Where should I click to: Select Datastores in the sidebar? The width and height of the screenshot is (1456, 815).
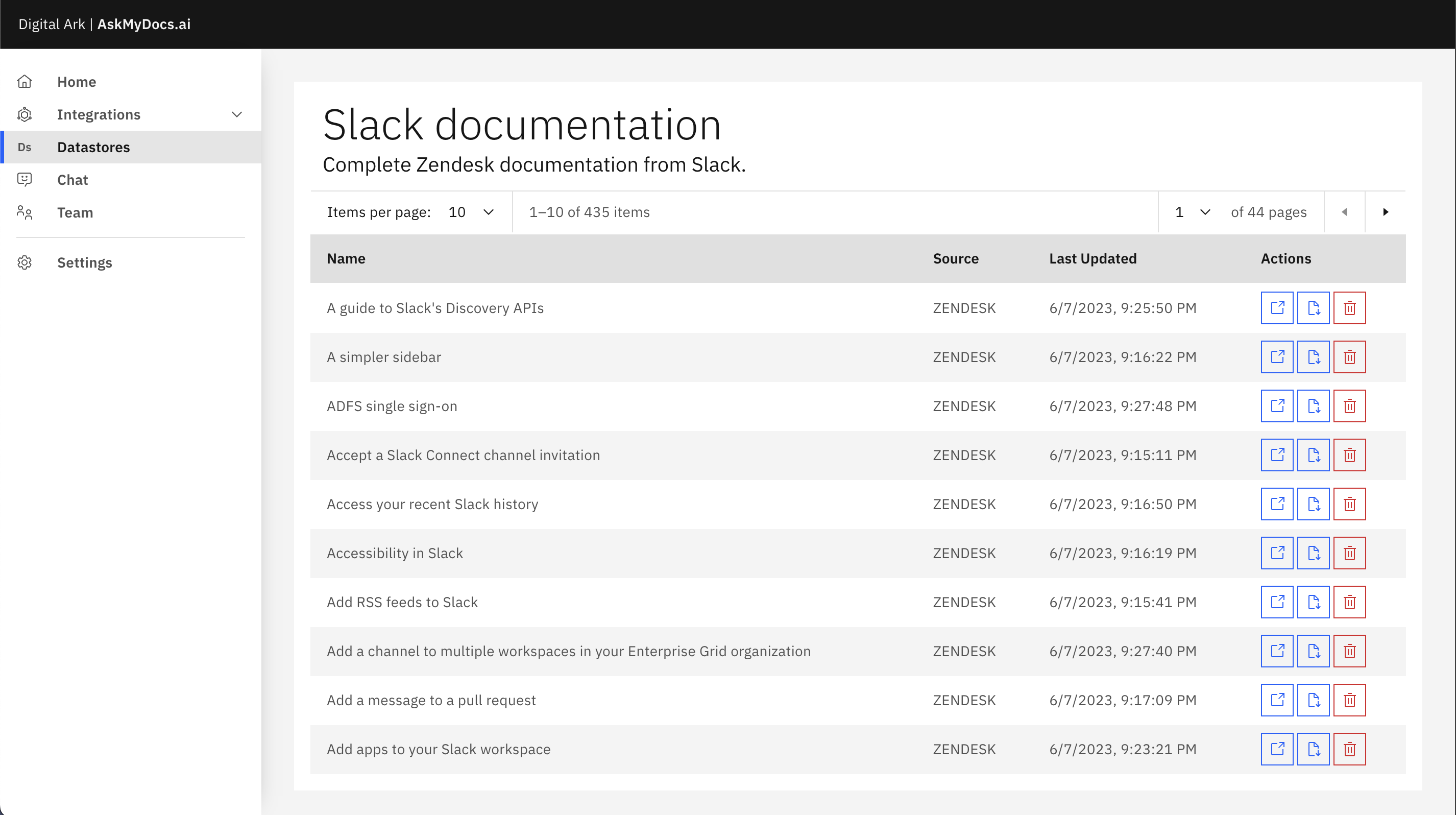(131, 148)
